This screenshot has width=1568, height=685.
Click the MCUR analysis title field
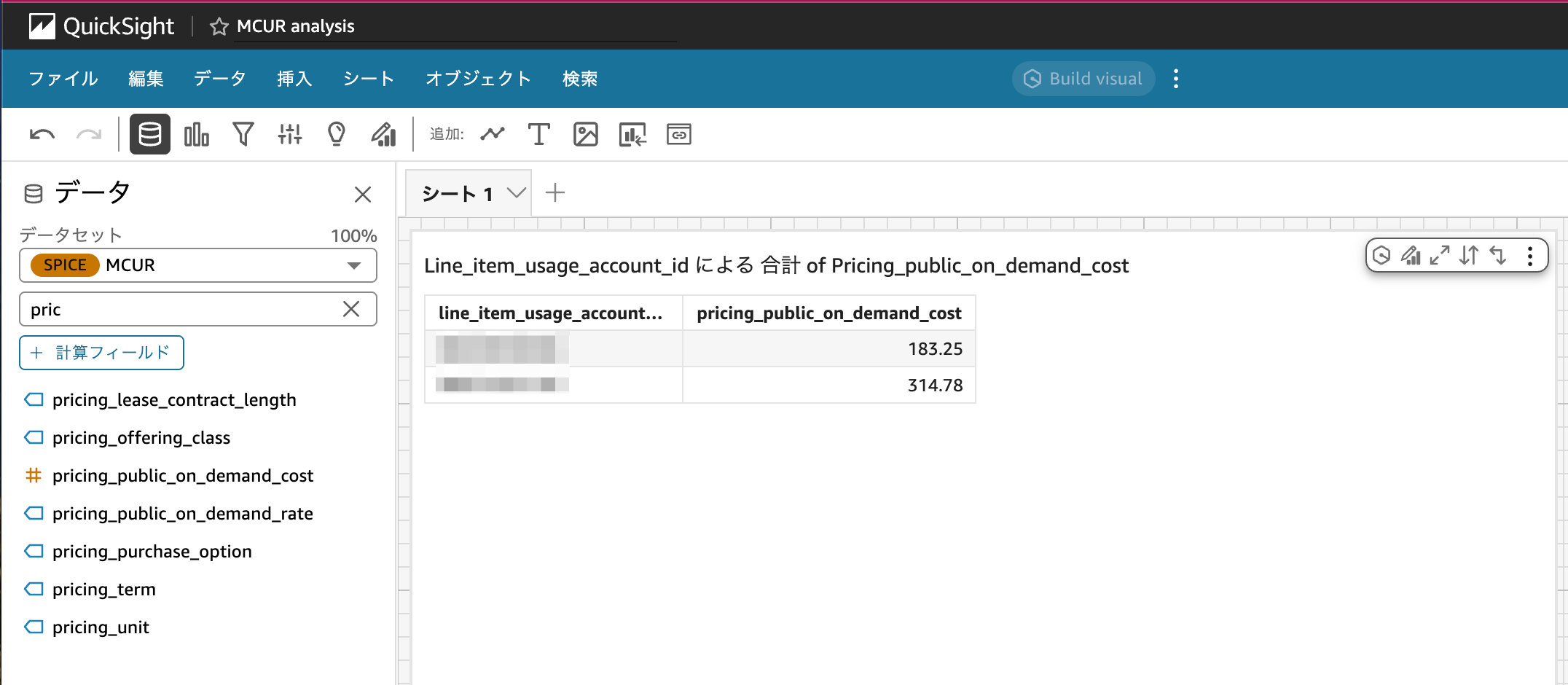pyautogui.click(x=455, y=27)
